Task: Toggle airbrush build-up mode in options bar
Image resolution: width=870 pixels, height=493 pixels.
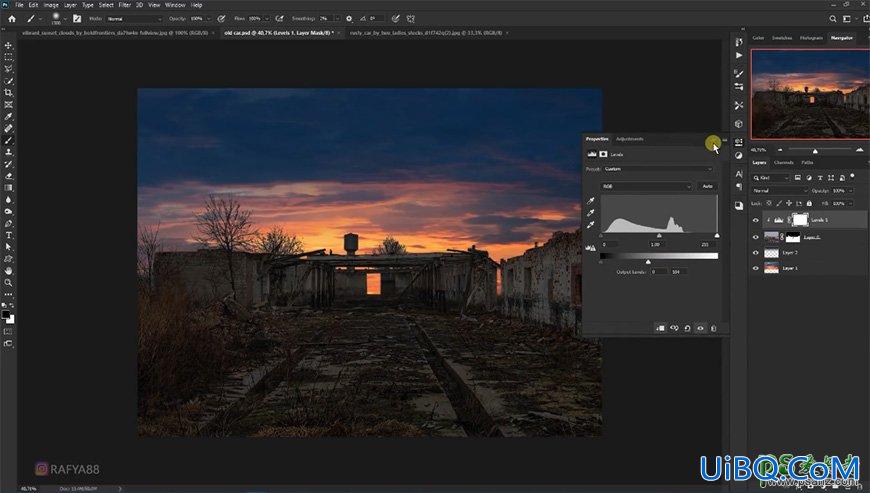Action: (280, 18)
